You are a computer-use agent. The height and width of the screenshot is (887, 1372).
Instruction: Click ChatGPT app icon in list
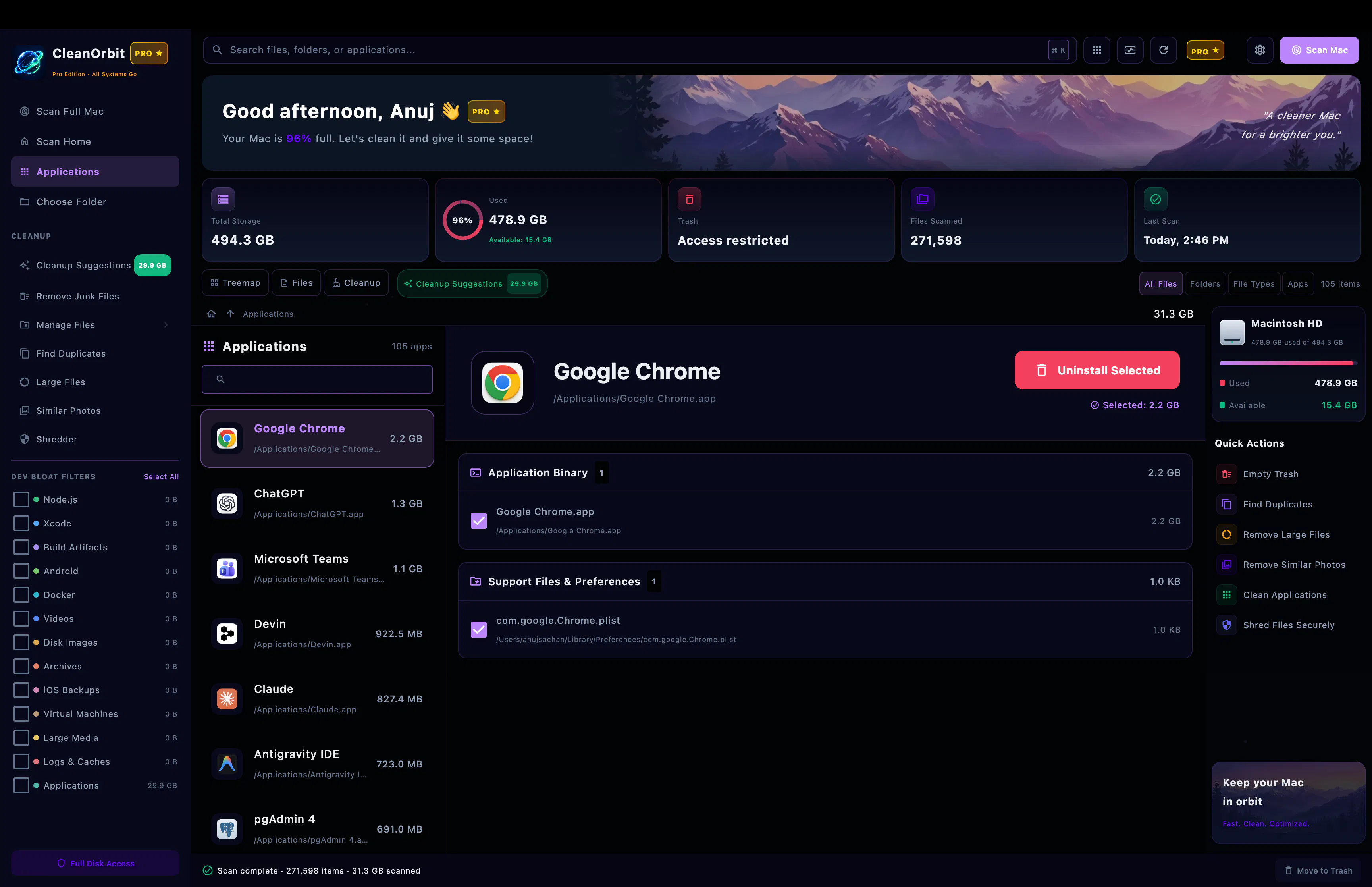(227, 503)
